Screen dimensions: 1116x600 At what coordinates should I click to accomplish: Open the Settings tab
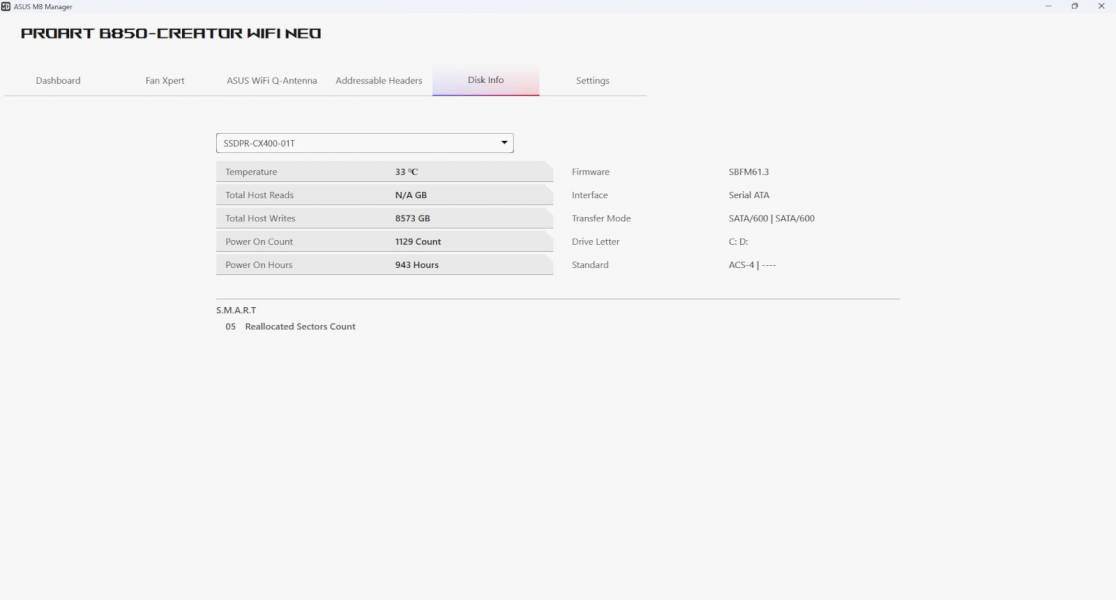point(593,80)
